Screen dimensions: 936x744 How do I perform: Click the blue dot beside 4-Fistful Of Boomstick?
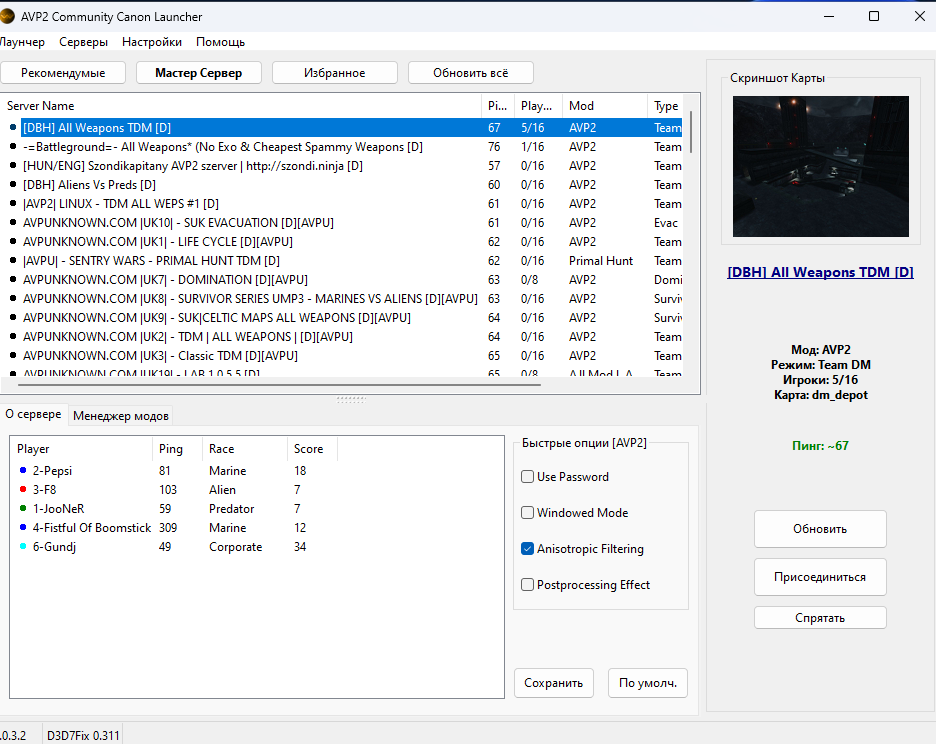tap(23, 528)
